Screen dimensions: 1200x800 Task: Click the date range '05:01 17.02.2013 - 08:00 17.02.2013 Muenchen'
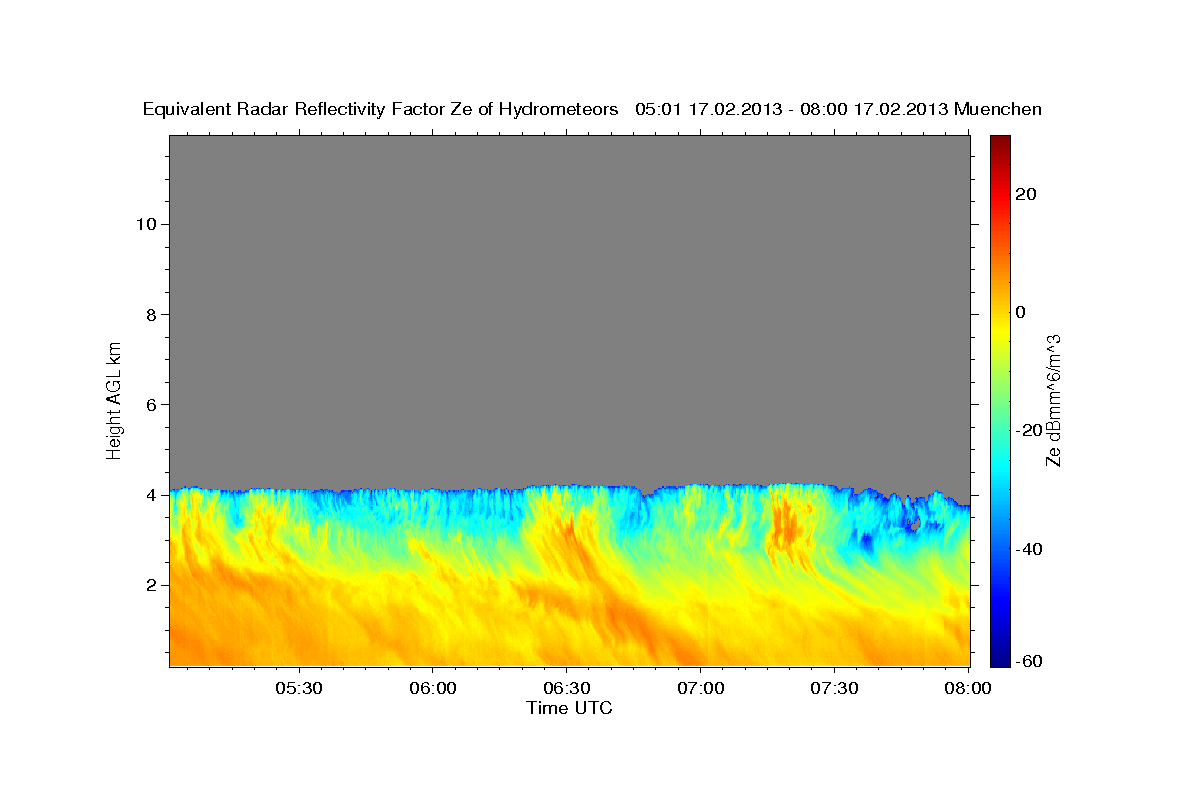click(x=839, y=110)
